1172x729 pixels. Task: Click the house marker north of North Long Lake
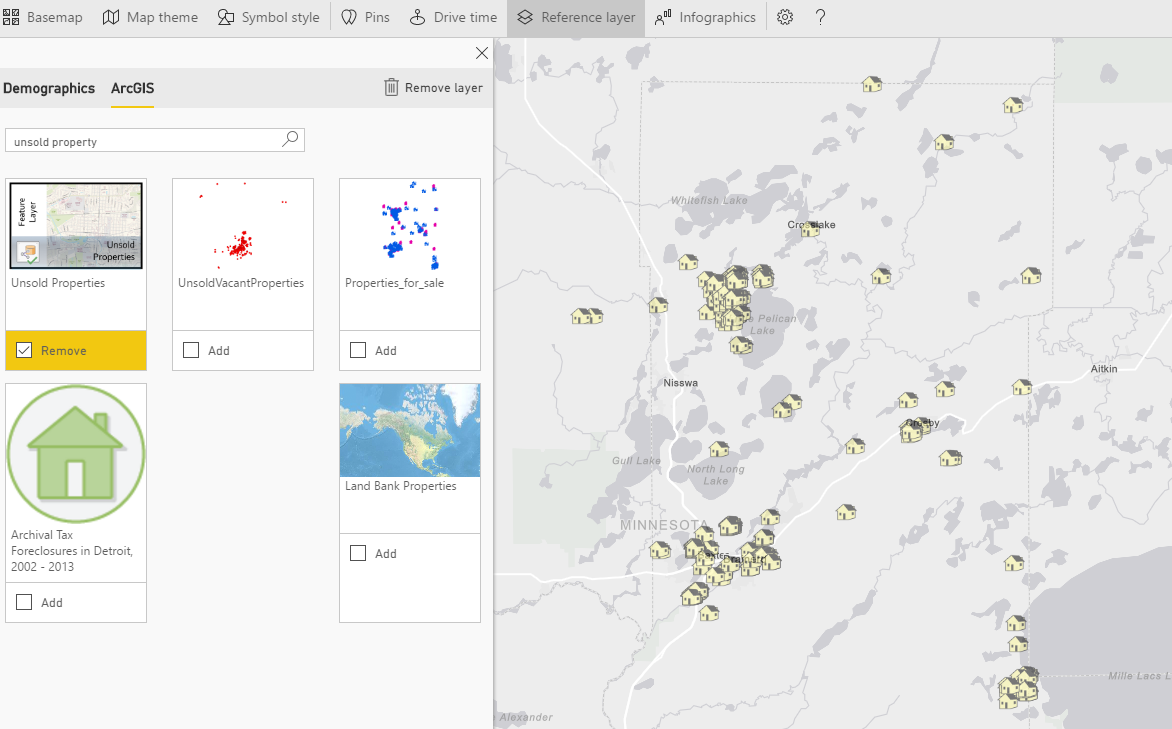(x=719, y=449)
